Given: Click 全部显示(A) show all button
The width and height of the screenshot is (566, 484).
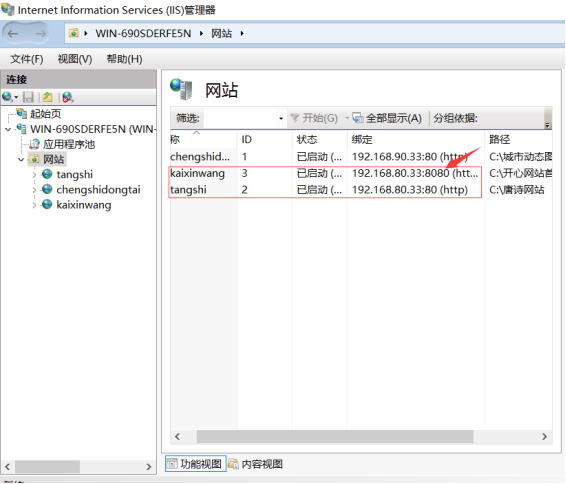Looking at the screenshot, I should pyautogui.click(x=387, y=118).
